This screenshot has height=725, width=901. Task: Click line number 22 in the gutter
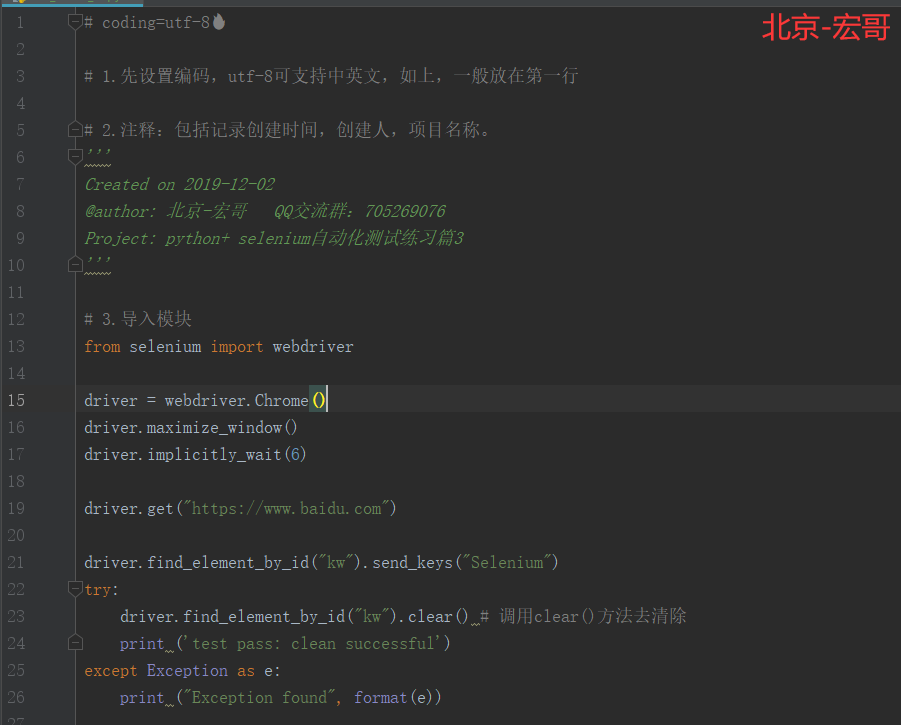(17, 589)
